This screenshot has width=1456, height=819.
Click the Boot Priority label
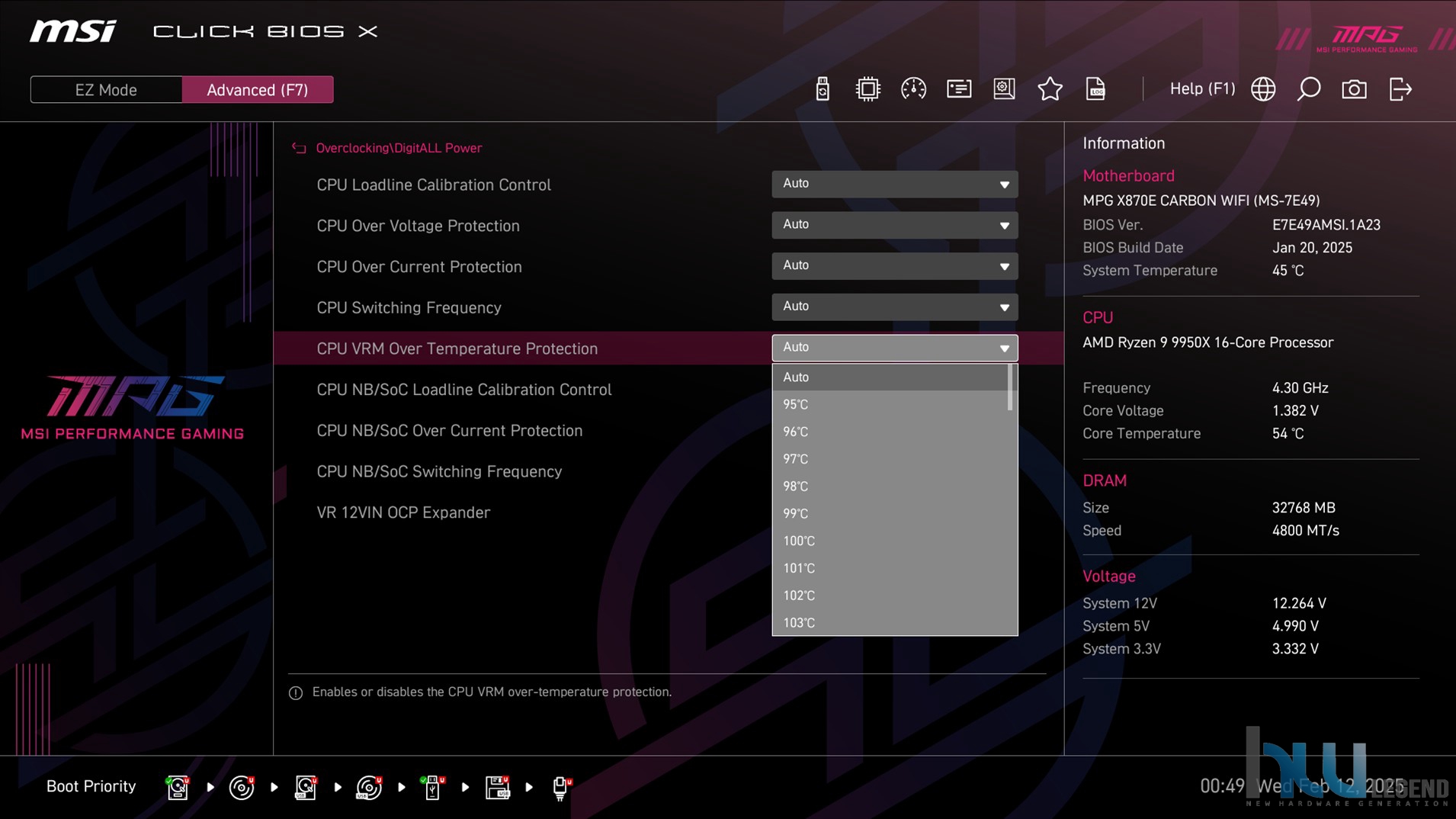click(91, 786)
